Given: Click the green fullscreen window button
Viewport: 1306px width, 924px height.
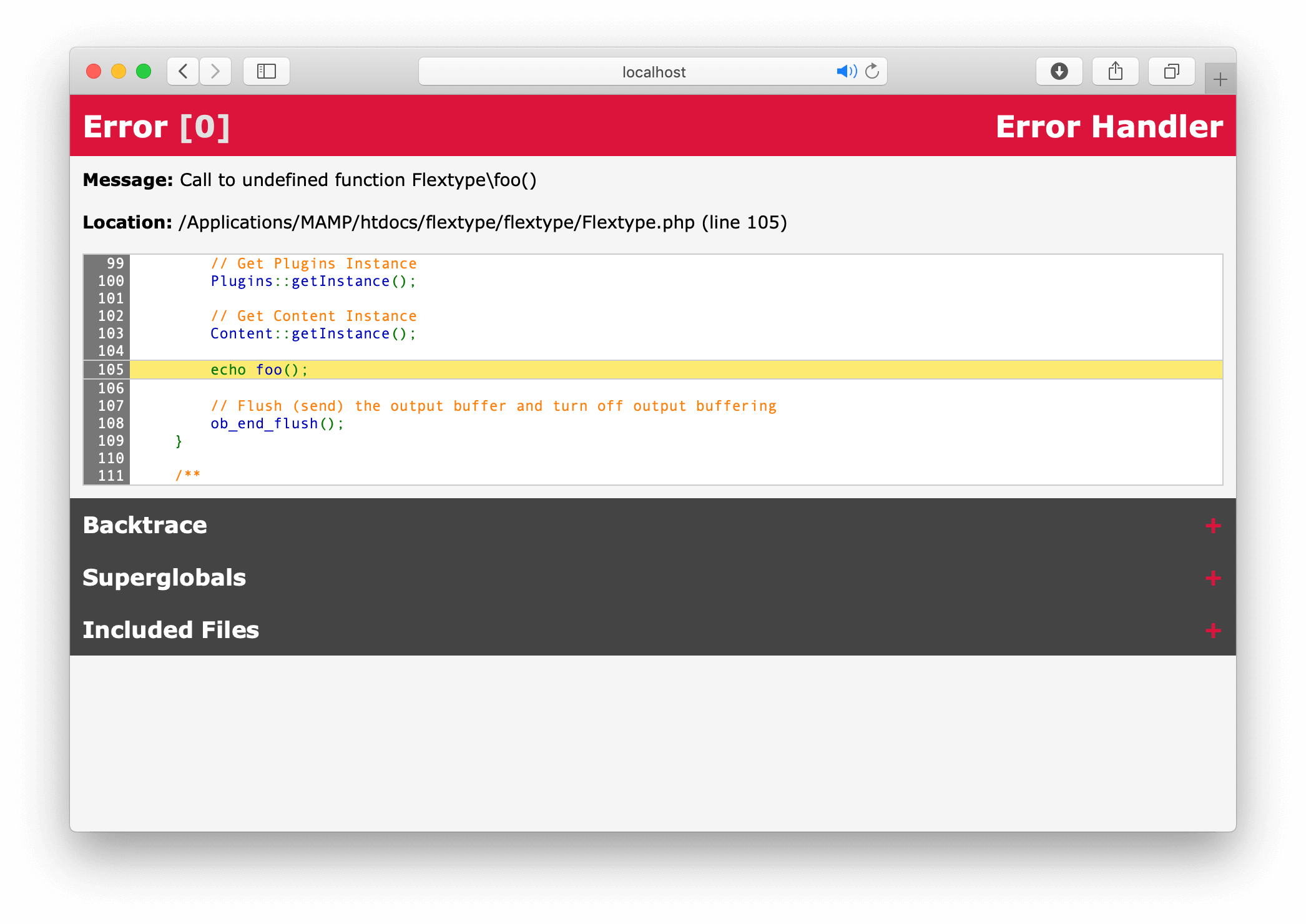Looking at the screenshot, I should 144,71.
